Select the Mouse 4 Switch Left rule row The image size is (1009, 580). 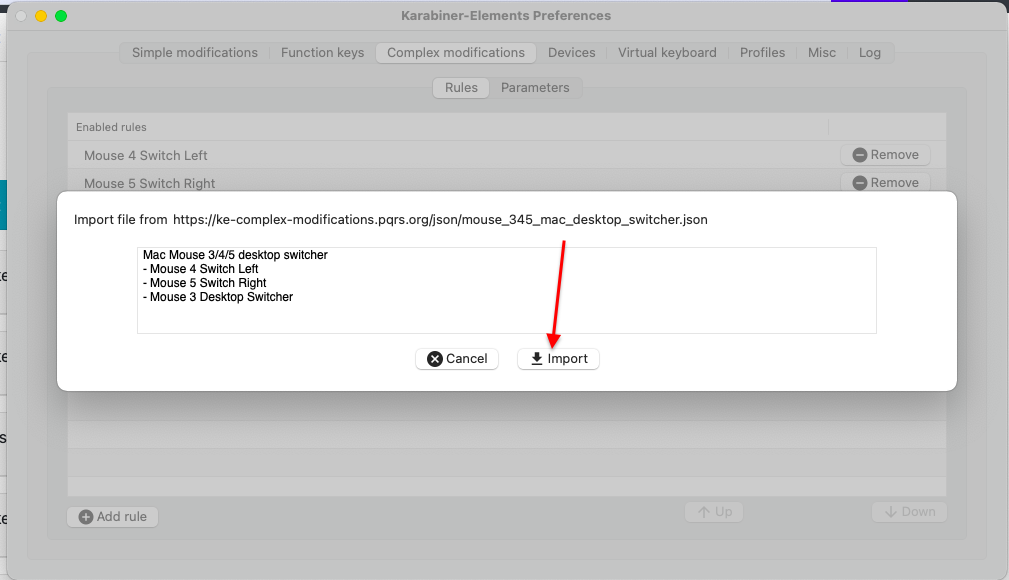click(506, 155)
